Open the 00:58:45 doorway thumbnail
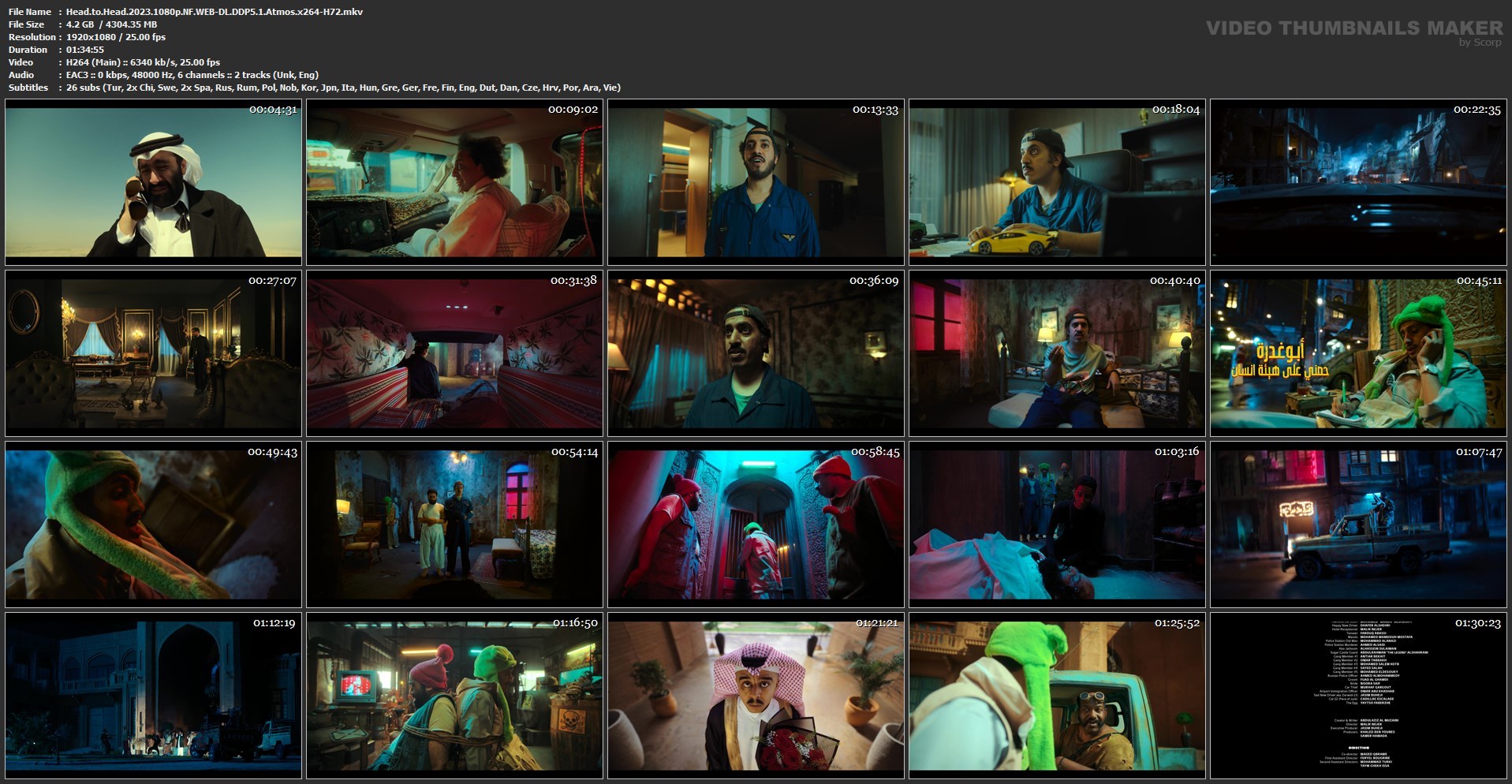This screenshot has height=784, width=1512. 756,525
